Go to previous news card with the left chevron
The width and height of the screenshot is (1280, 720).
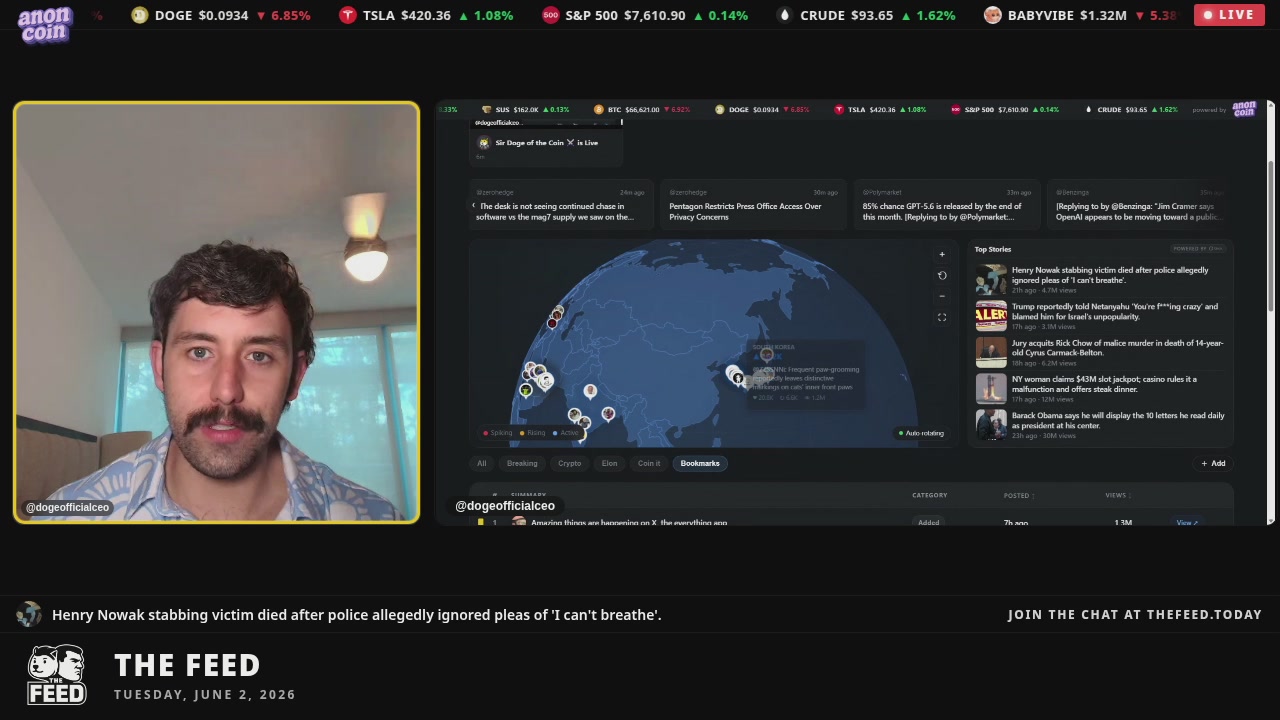[x=474, y=206]
